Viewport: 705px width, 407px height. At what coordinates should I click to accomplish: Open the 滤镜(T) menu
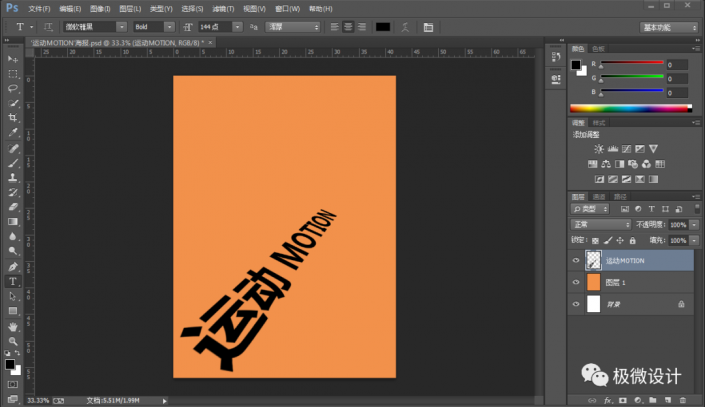[x=223, y=9]
